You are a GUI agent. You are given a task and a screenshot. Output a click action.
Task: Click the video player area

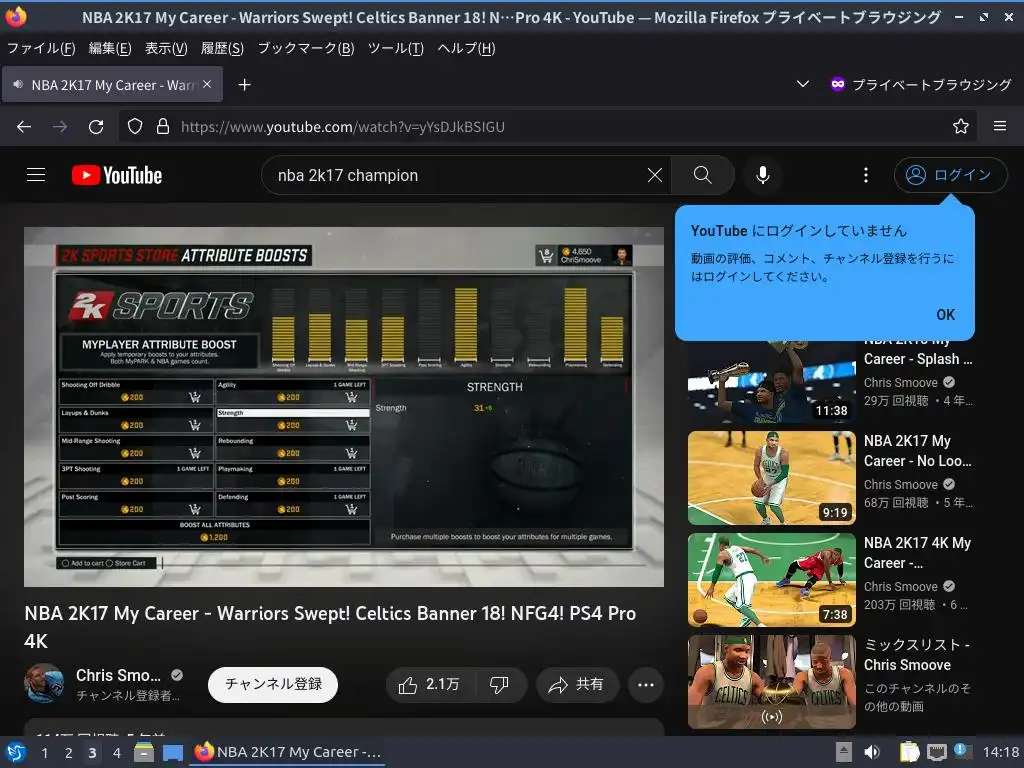click(344, 406)
